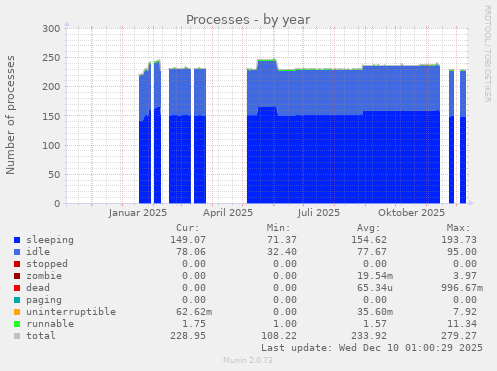Click dead maximum value 996.67m
Screen dimensions: 497x371
(x=462, y=288)
